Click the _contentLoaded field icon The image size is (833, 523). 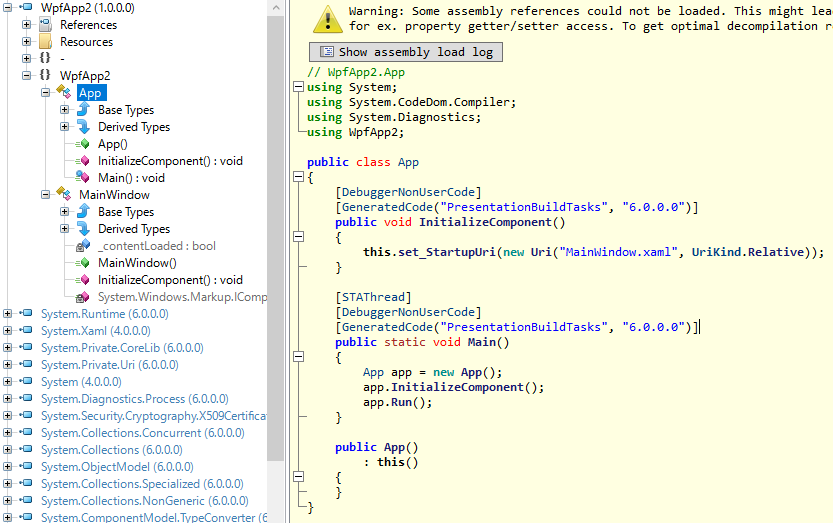click(x=82, y=246)
